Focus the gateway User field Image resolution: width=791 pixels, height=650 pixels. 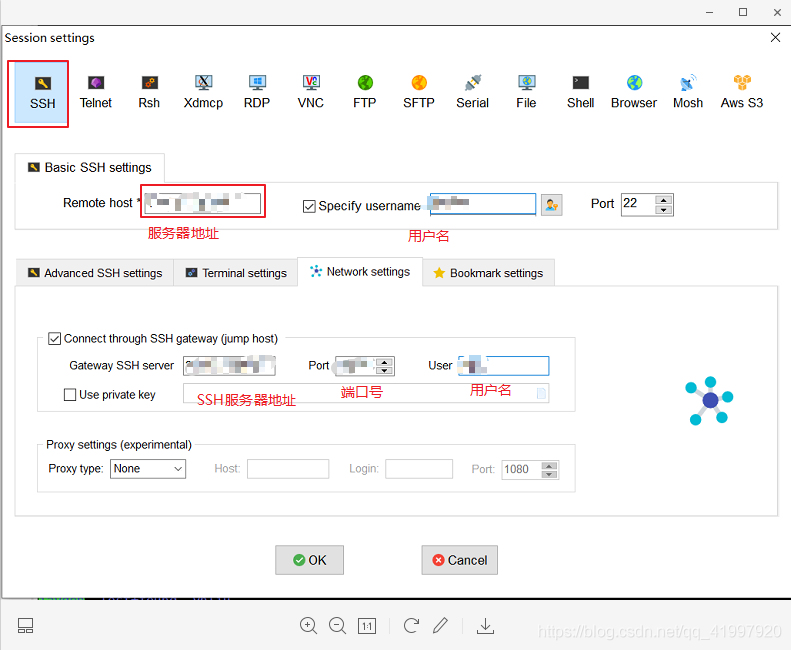point(503,366)
